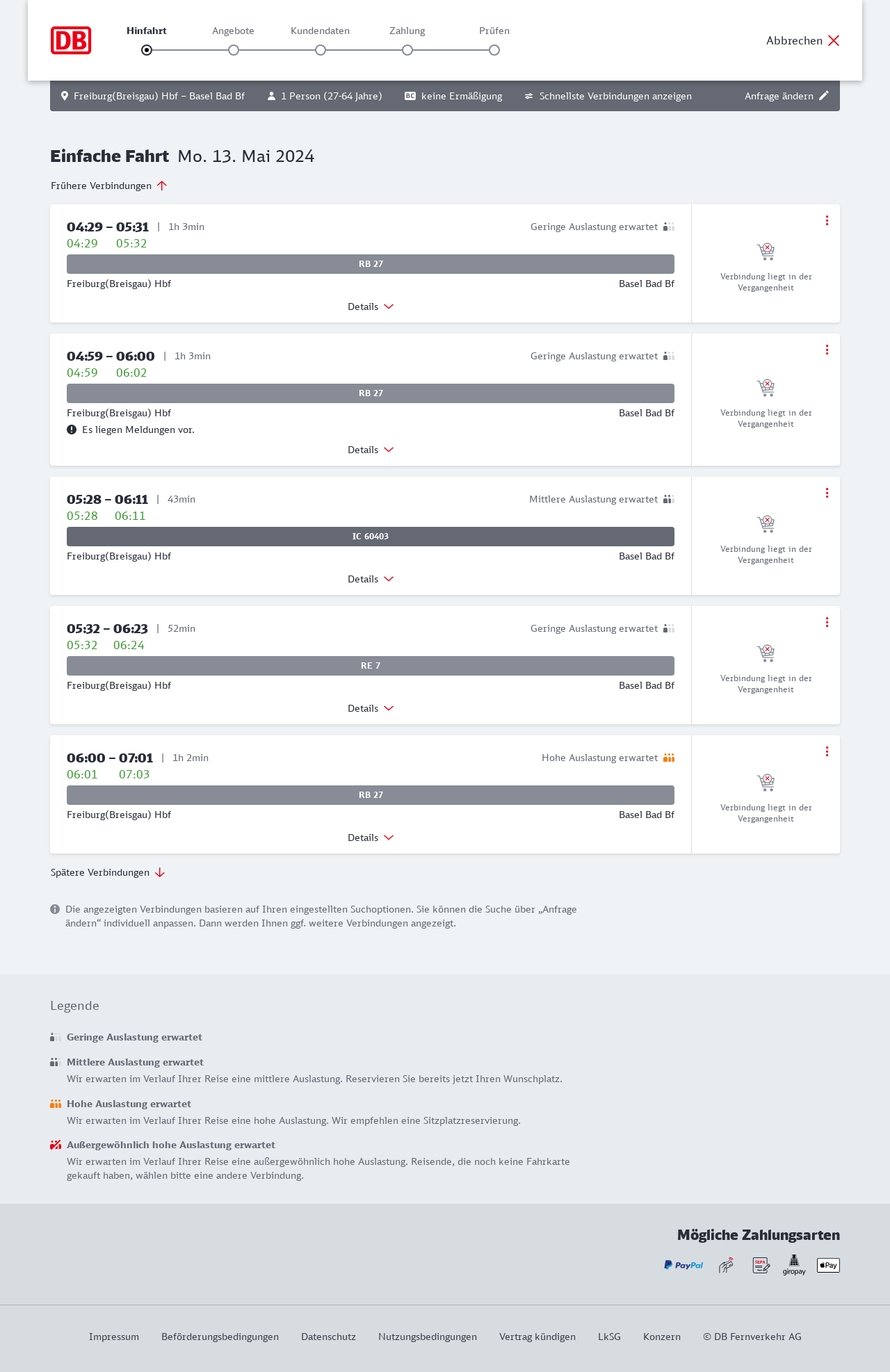Screen dimensions: 890x1372
Task: Click the warning icon beside Meldungen notice
Action: coord(72,430)
